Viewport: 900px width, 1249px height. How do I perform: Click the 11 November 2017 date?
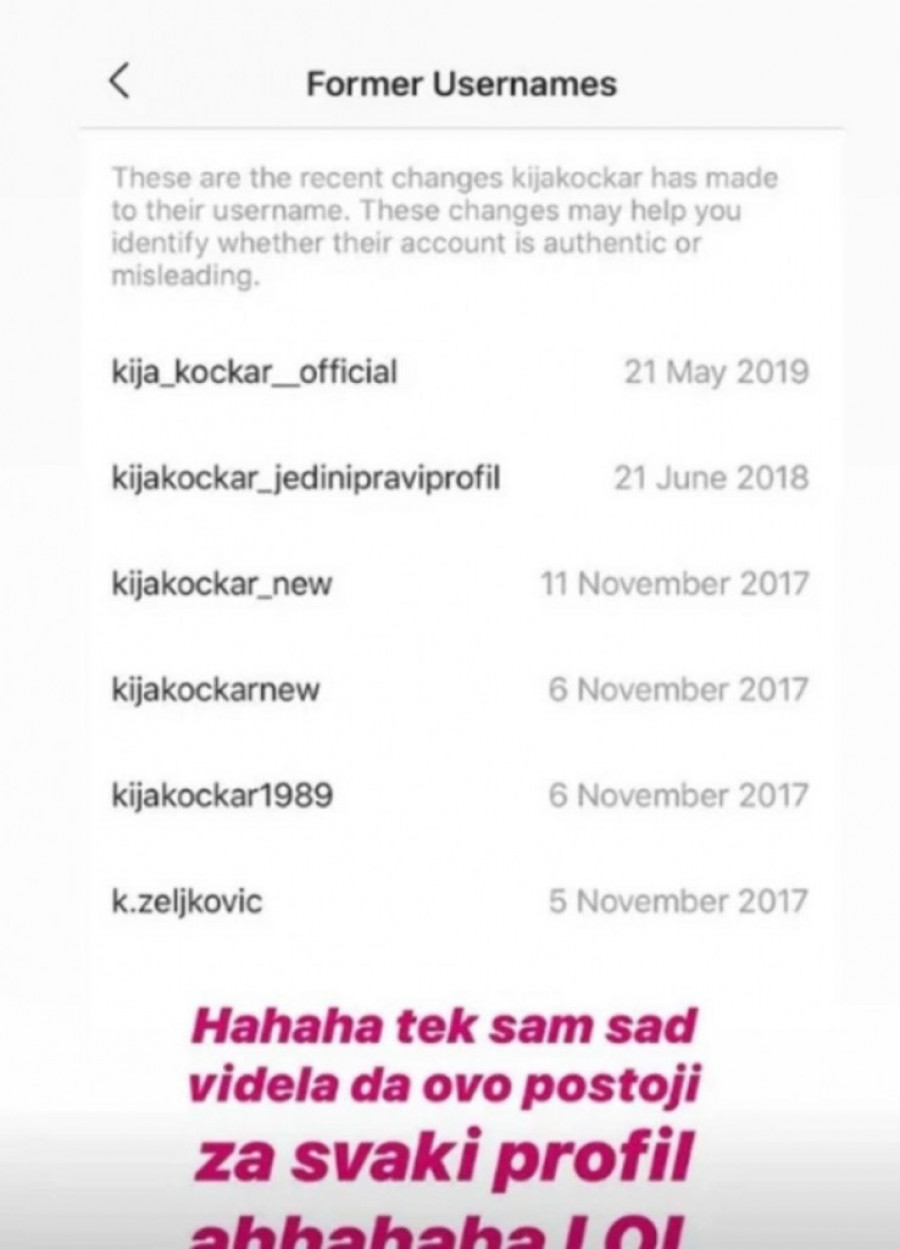(x=674, y=584)
